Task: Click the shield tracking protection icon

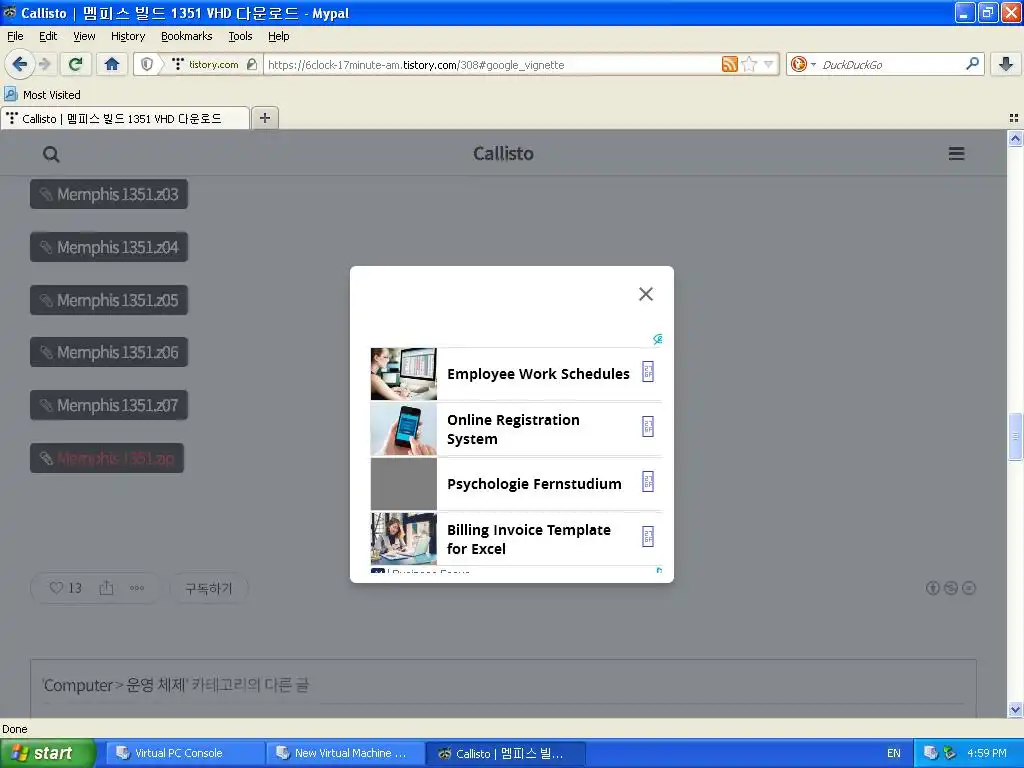Action: (147, 64)
